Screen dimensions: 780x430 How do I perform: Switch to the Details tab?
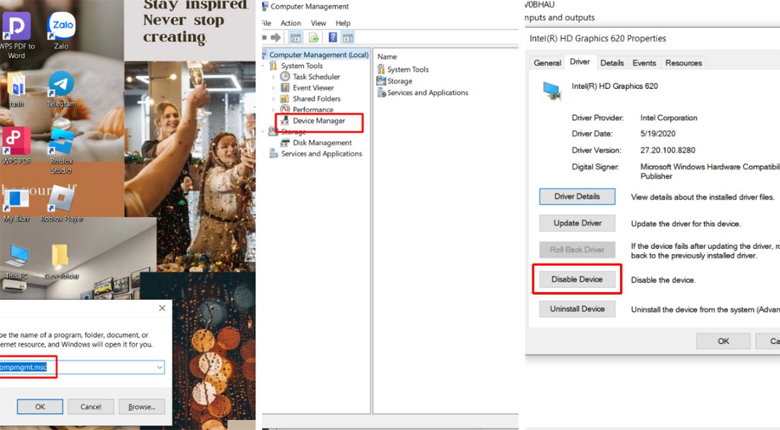612,63
